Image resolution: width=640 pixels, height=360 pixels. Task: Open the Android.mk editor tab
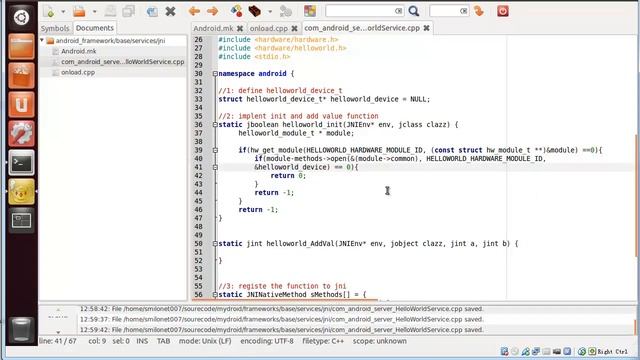coord(213,28)
